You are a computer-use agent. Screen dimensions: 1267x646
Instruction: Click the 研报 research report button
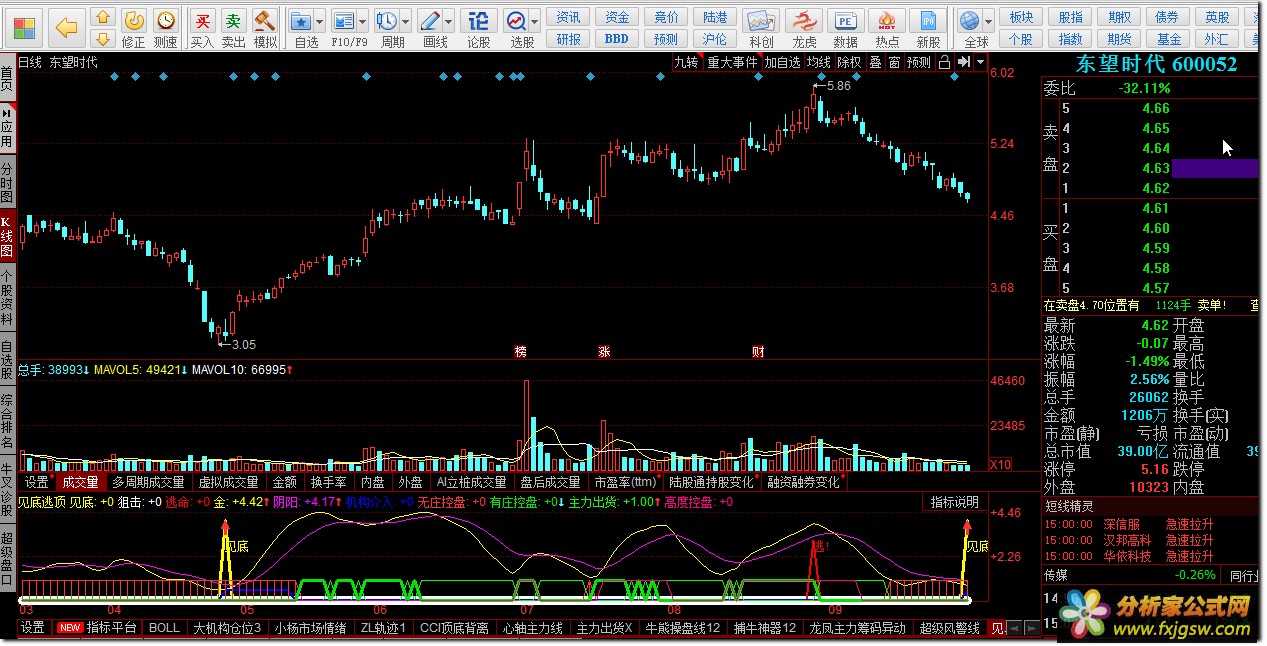[568, 39]
